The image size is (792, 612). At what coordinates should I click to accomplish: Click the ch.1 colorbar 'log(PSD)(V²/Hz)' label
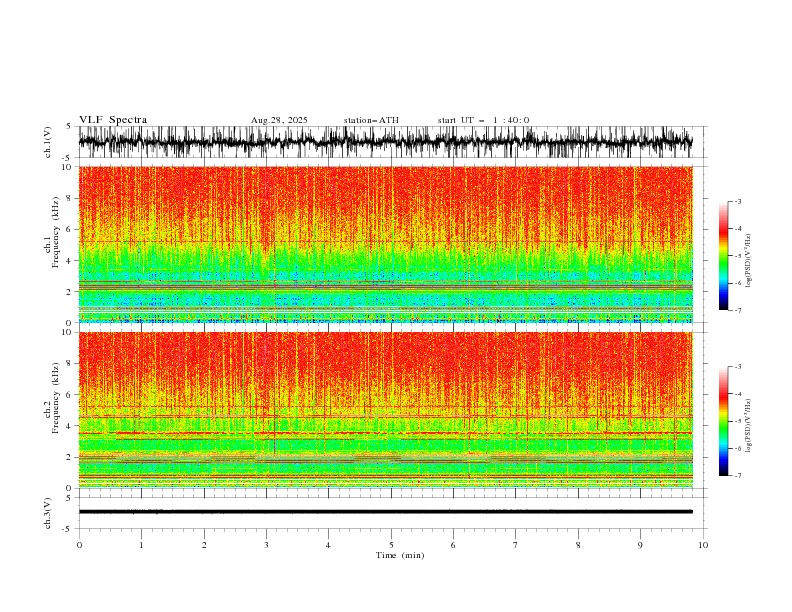click(749, 261)
